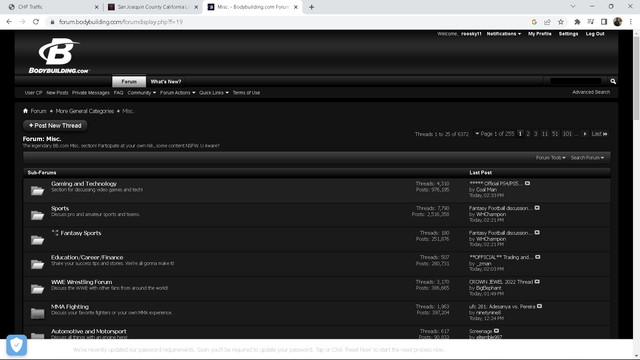Open the Fantasy Sports folder icon
This screenshot has height=360, width=640.
coord(37,240)
